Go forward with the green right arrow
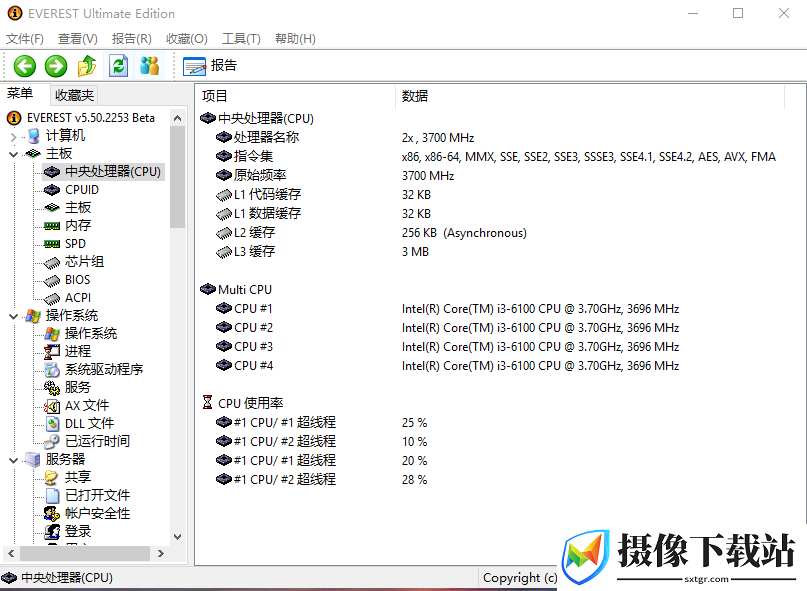The height and width of the screenshot is (591, 807). [56, 66]
